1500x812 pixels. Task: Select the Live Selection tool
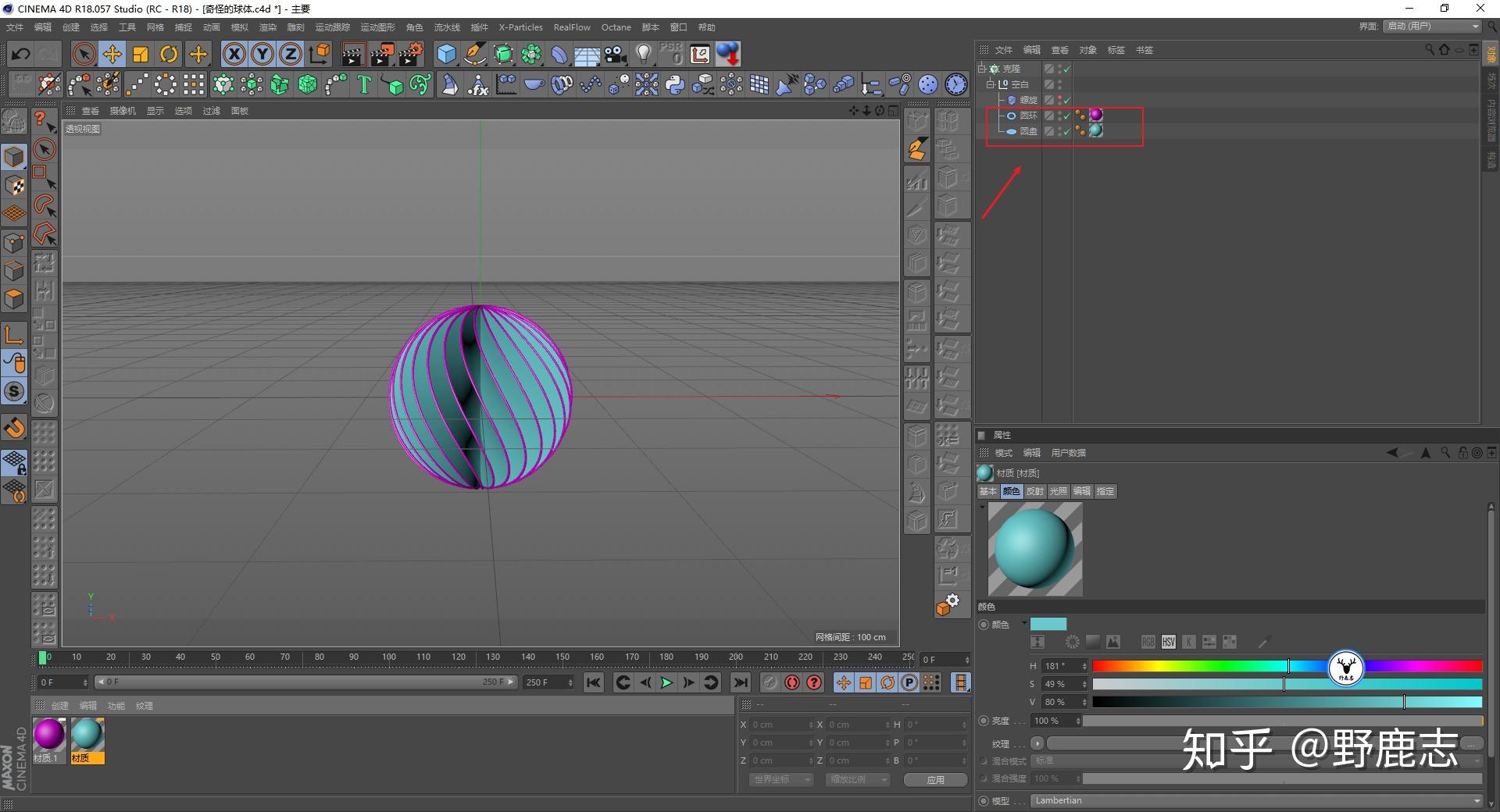[x=83, y=53]
